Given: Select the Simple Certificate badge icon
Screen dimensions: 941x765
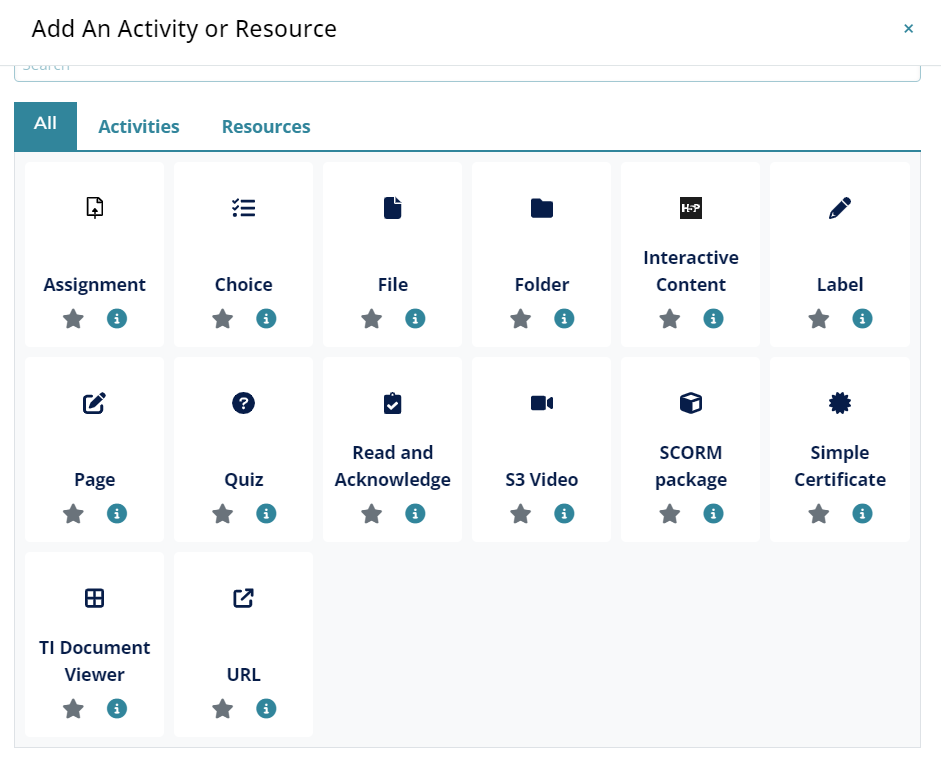Looking at the screenshot, I should click(840, 403).
